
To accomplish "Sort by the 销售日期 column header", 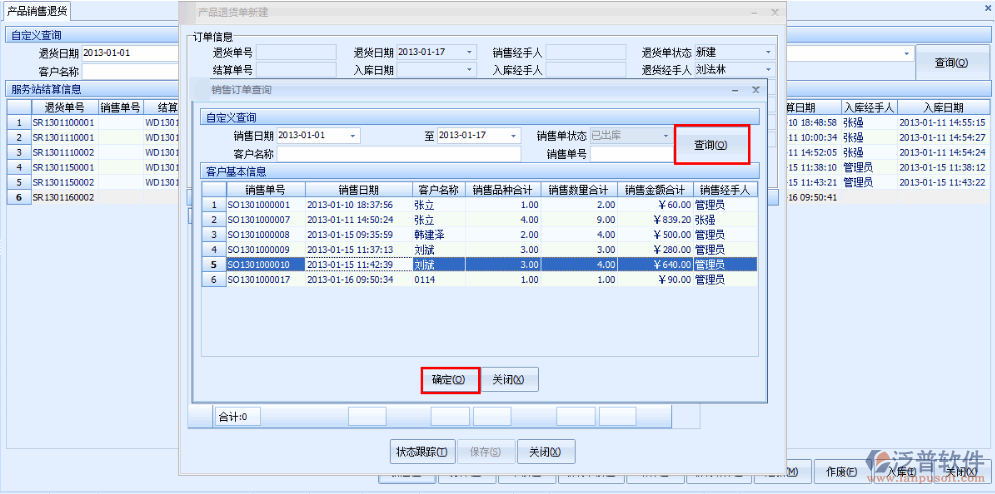I will [358, 189].
